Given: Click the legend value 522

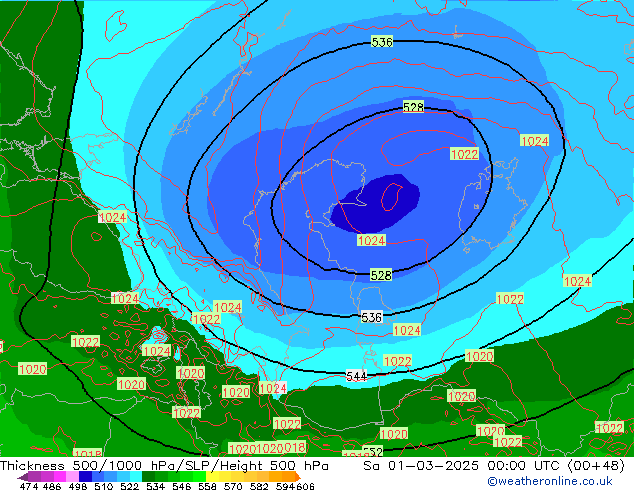Looking at the screenshot, I should pyautogui.click(x=129, y=486).
